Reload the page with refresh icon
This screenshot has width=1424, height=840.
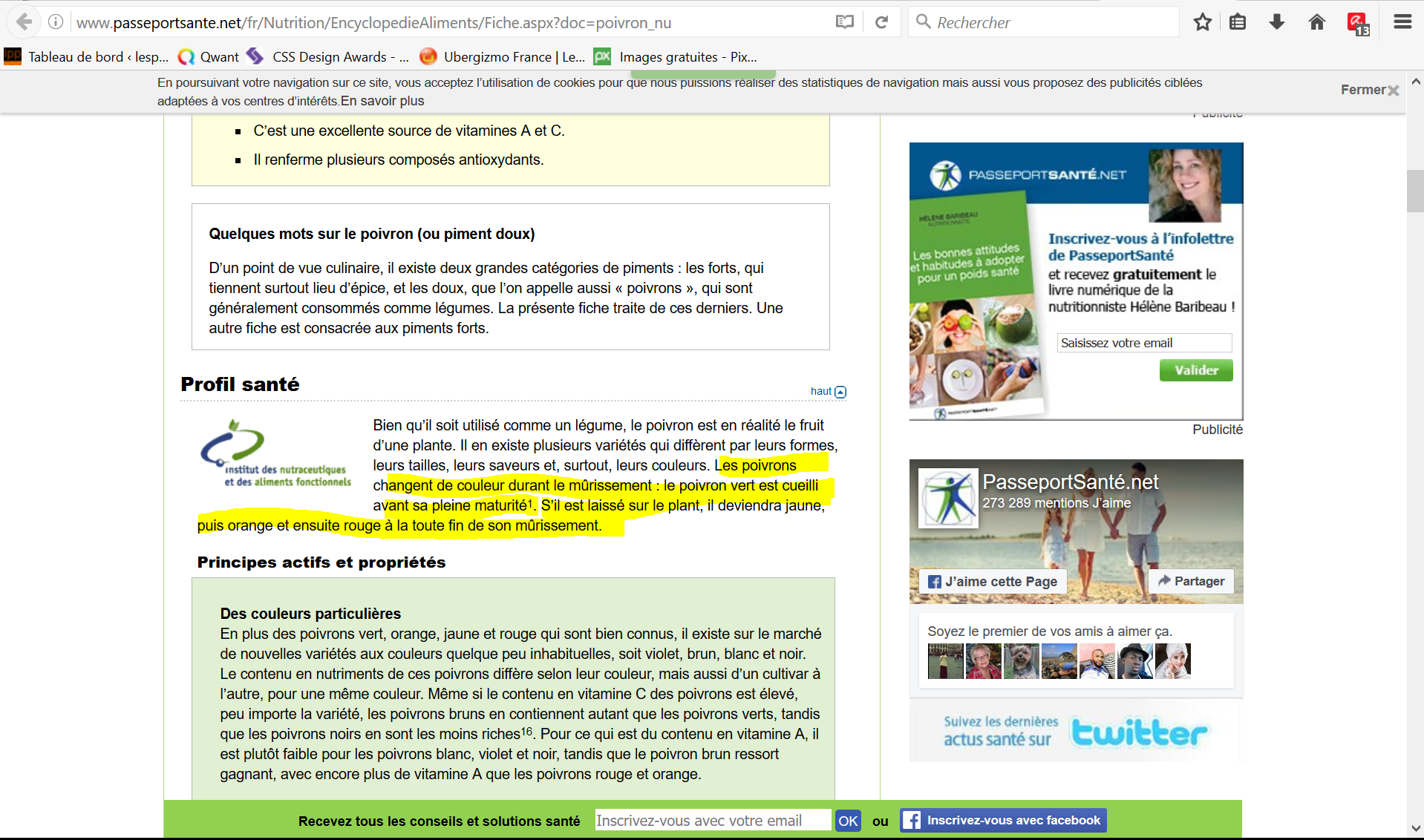(881, 22)
